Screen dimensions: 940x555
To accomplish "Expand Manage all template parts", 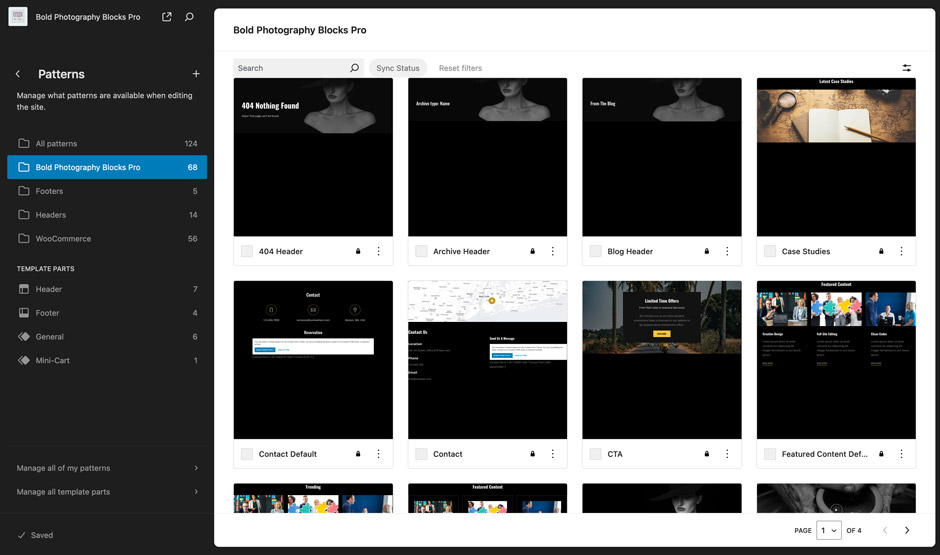I will click(x=107, y=492).
